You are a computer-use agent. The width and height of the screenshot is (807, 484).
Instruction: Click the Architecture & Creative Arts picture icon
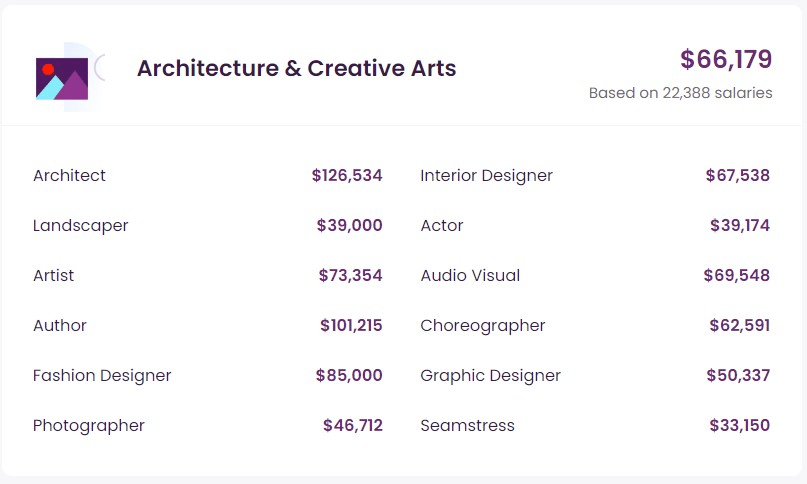tap(62, 78)
